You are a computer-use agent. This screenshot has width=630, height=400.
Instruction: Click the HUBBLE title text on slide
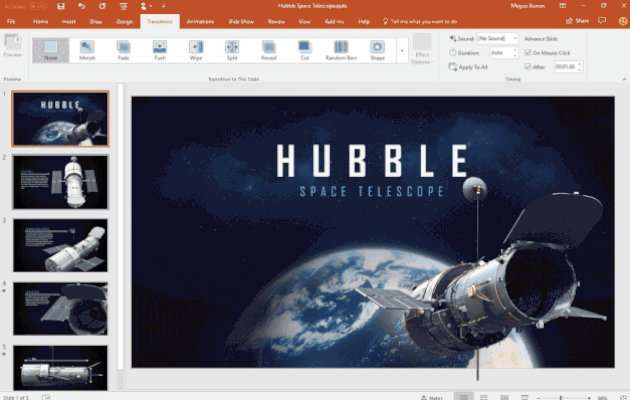click(372, 161)
